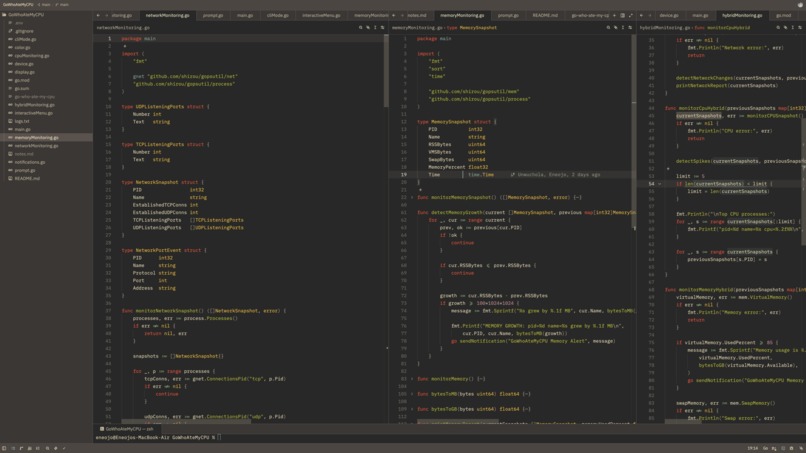Click the 'func monitorCpuHybrid' breadcrumb
The height and width of the screenshot is (453, 806).
click(722, 28)
